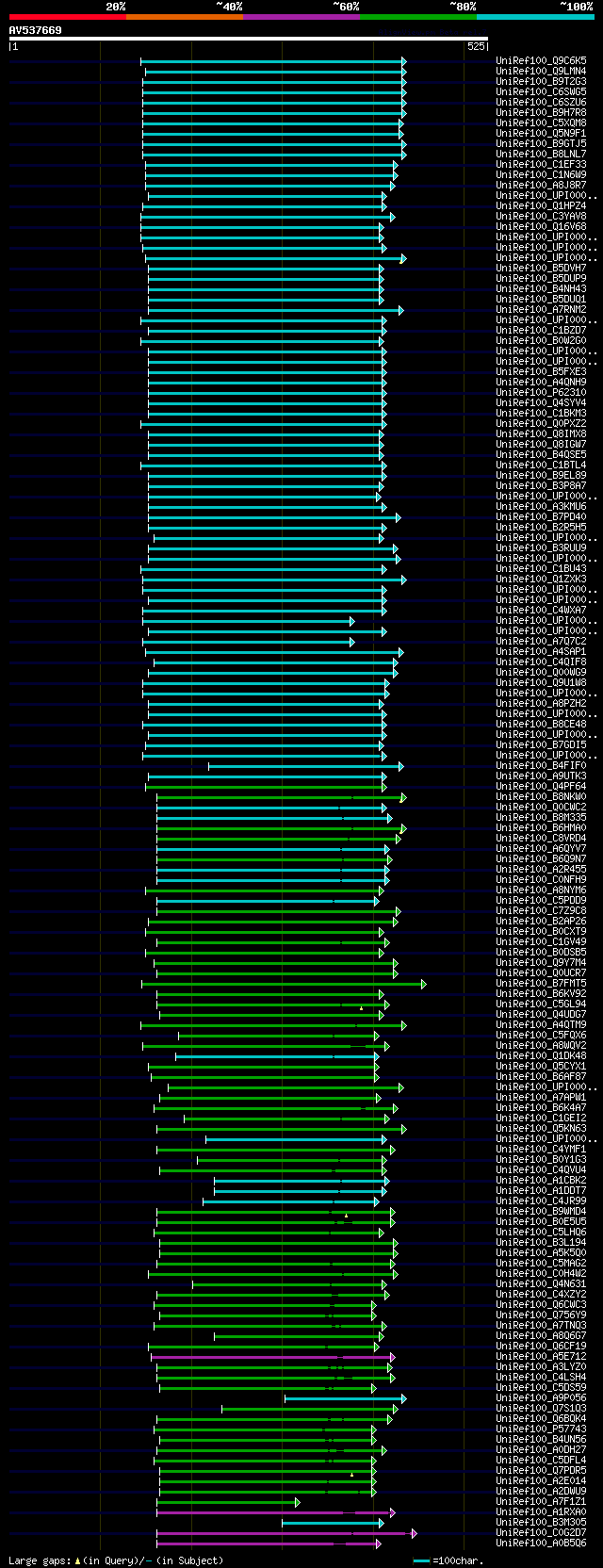The image size is (603, 1568).
Task: Click the UniRef100_B6HMA0 label
Action: tap(541, 828)
